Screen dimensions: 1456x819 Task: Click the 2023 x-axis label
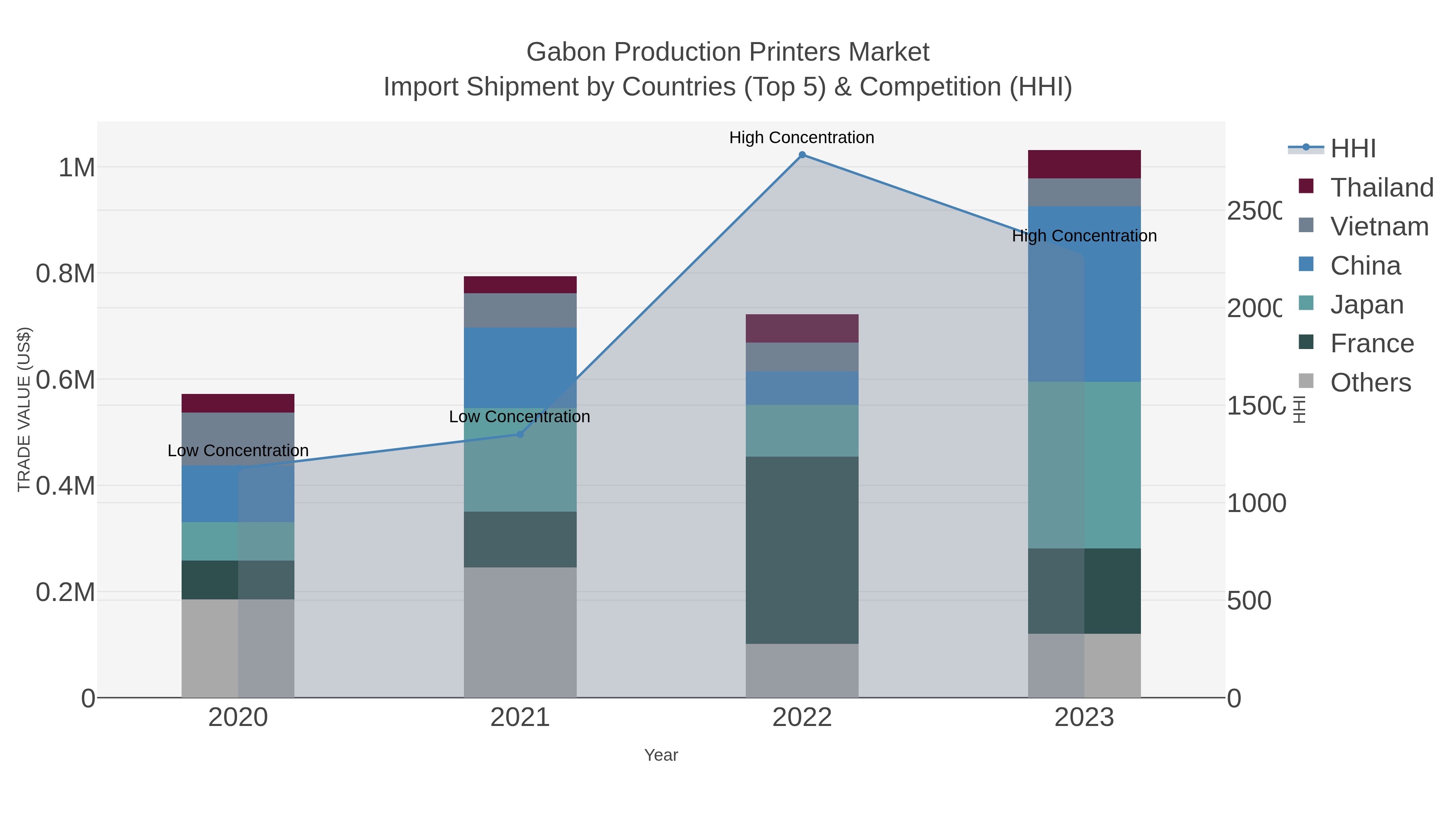[1084, 718]
